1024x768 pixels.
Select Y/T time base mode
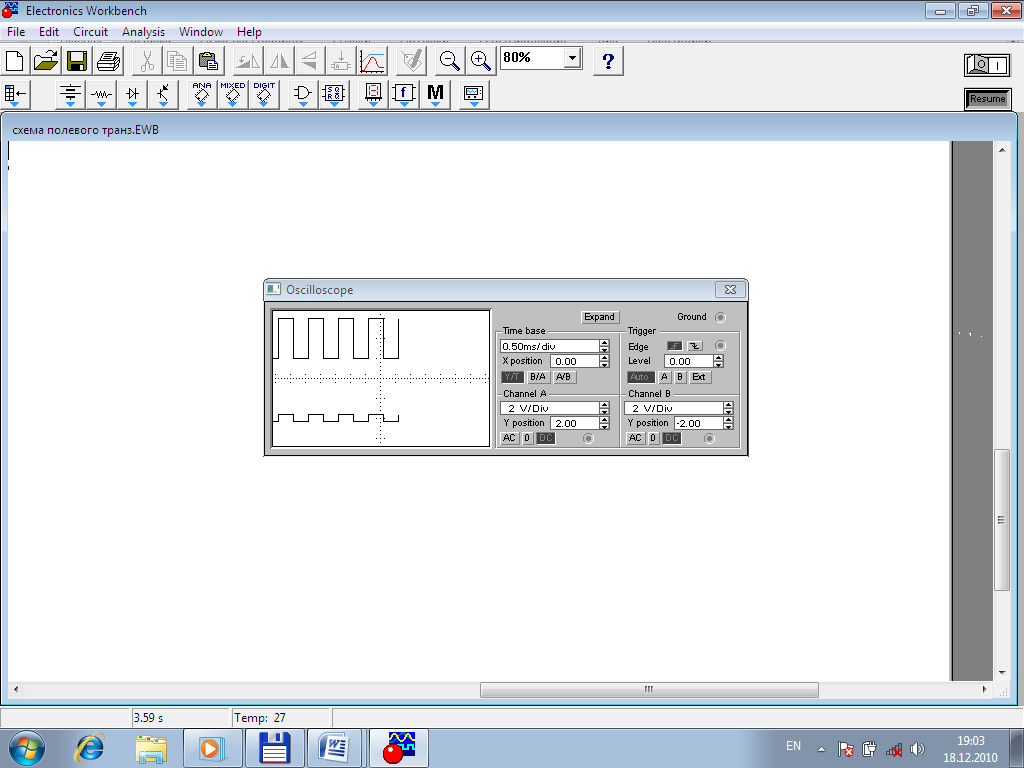(512, 377)
